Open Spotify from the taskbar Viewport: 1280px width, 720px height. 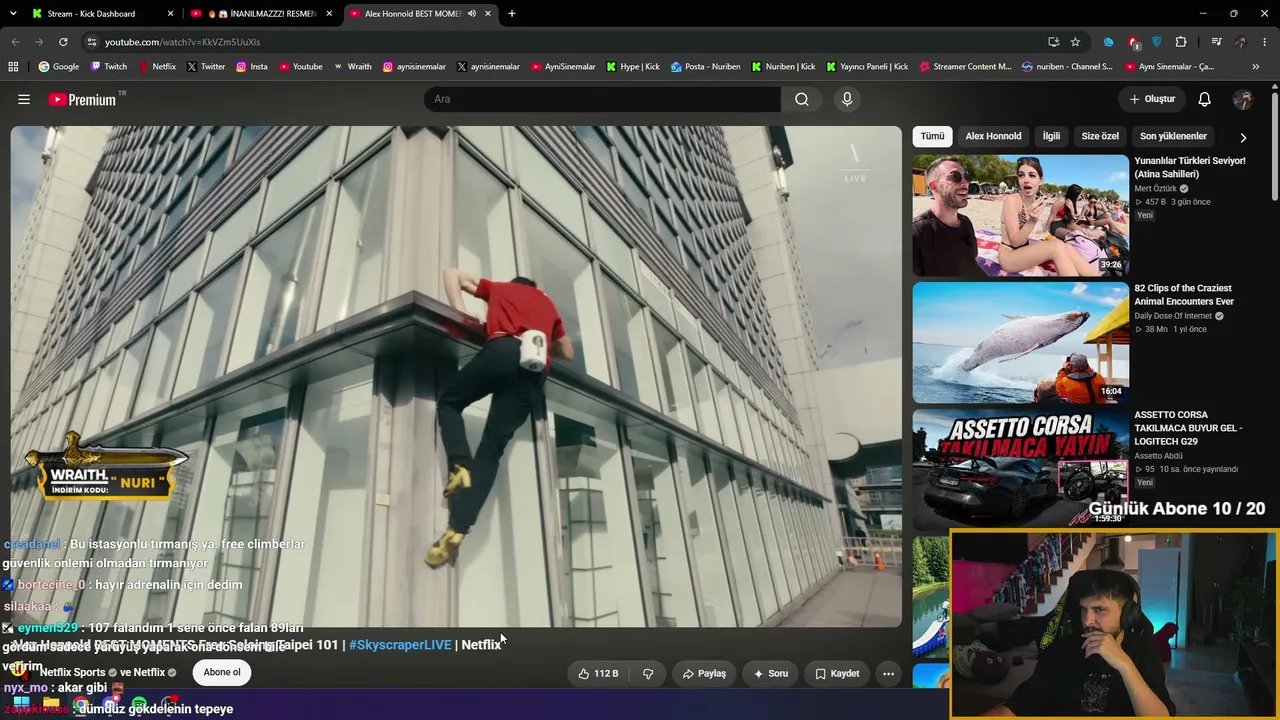tap(139, 704)
